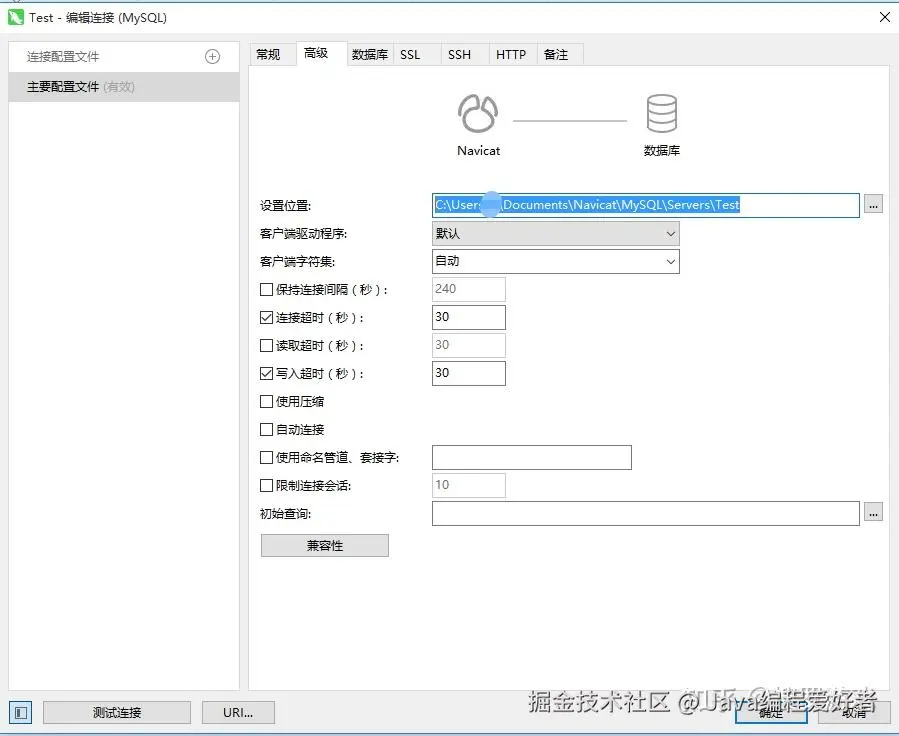Image resolution: width=899 pixels, height=736 pixels.
Task: Click the 客户端驱动程序 label
Action: (303, 234)
